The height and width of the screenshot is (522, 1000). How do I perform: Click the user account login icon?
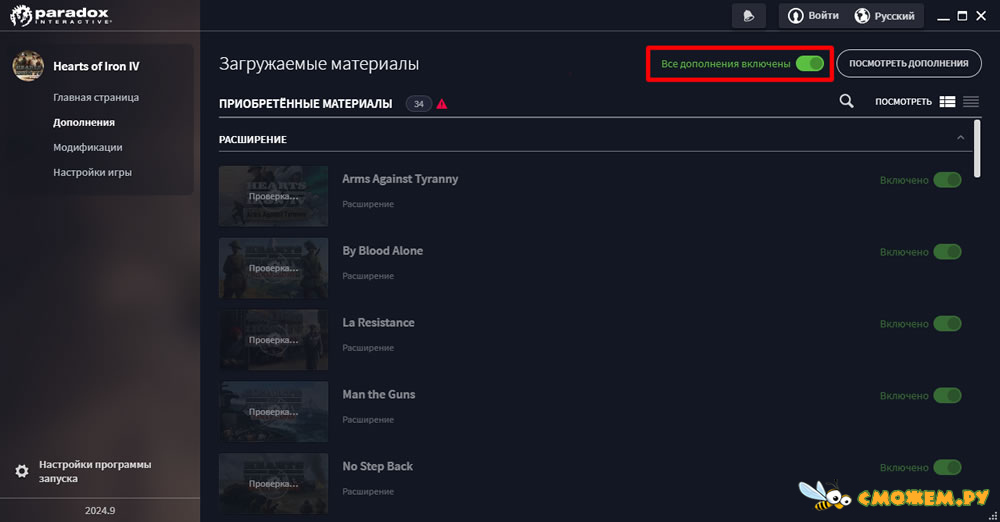coord(795,16)
